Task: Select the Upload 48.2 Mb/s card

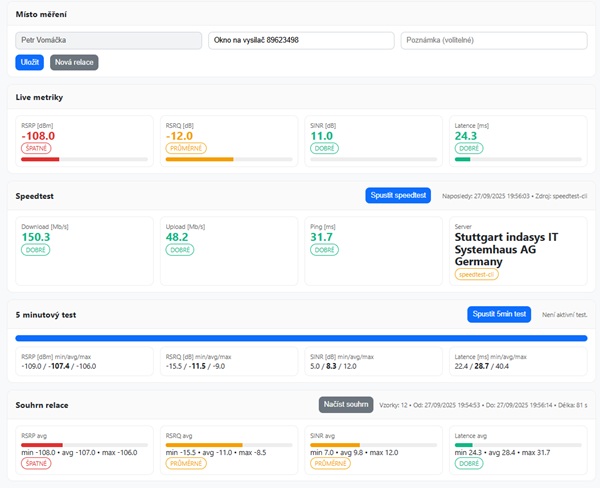Action: pyautogui.click(x=228, y=250)
